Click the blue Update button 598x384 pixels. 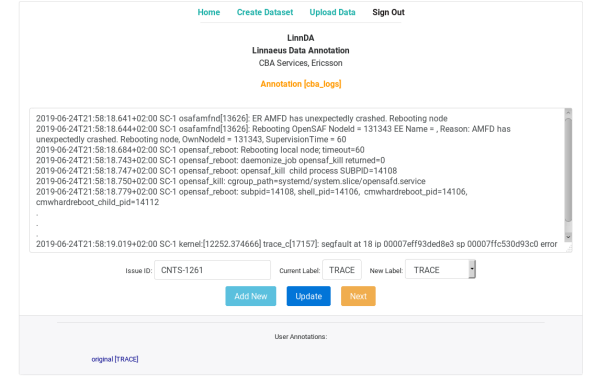309,296
